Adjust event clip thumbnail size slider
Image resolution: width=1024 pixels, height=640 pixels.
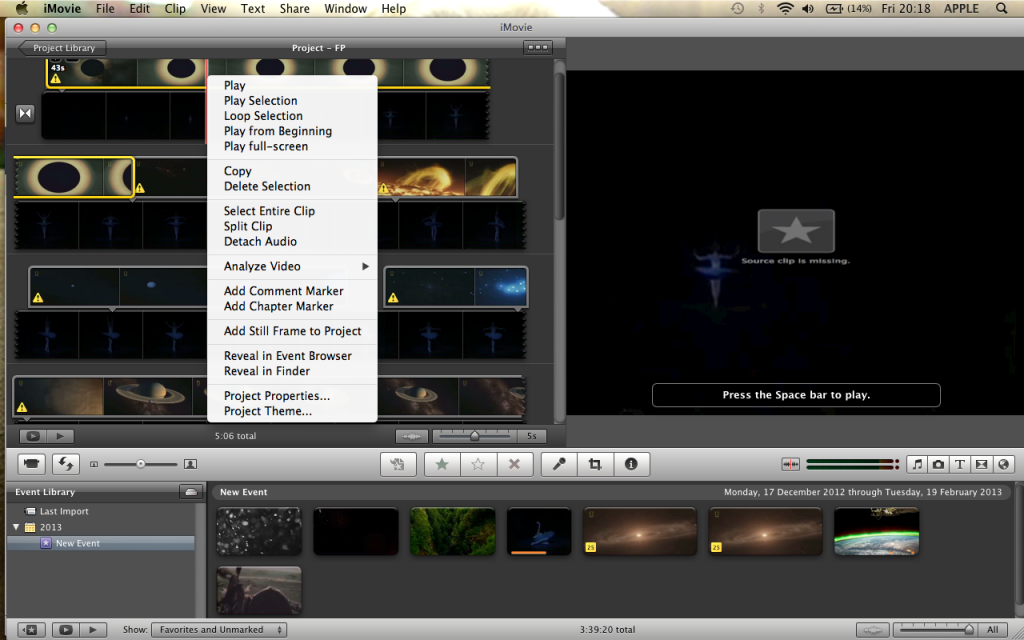tap(140, 464)
